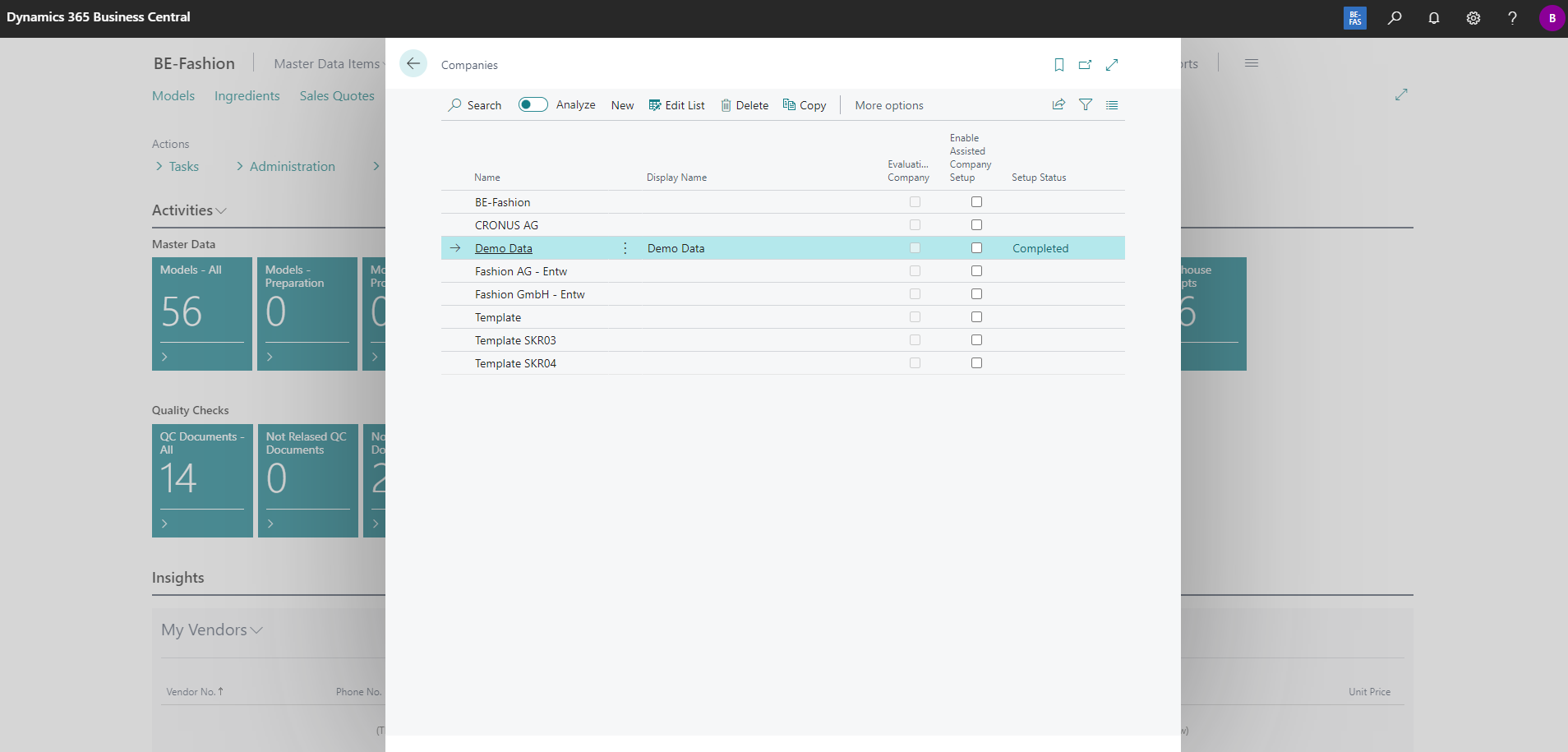Click the Delete button
This screenshot has width=1568, height=752.
click(745, 105)
